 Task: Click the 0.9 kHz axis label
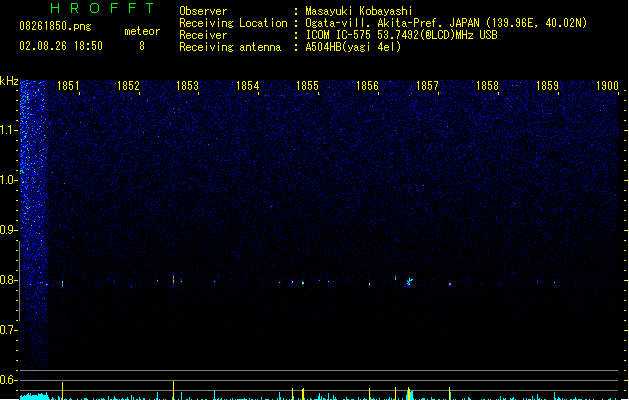(x=8, y=230)
